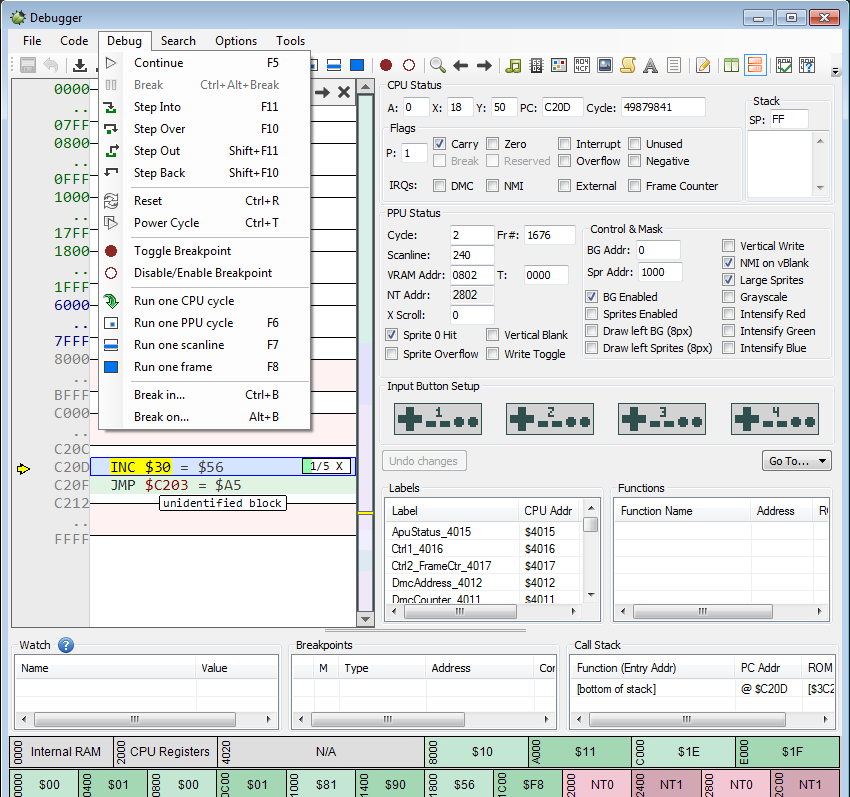Open the PPU viewer palette icon
Image resolution: width=850 pixels, height=797 pixels.
pos(559,66)
